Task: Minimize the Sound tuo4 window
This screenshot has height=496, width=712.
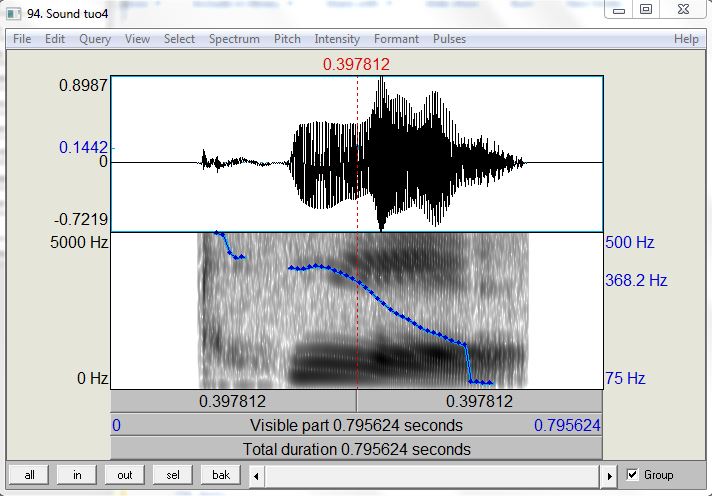Action: [x=618, y=10]
